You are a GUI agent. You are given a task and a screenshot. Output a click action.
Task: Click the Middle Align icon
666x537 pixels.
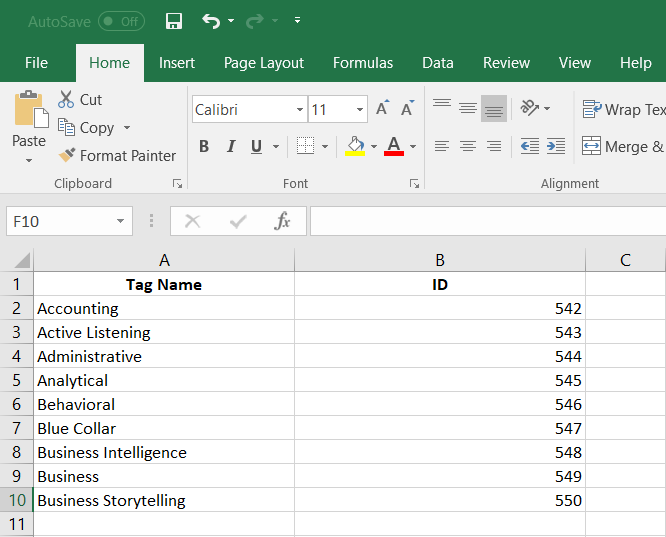coord(468,108)
